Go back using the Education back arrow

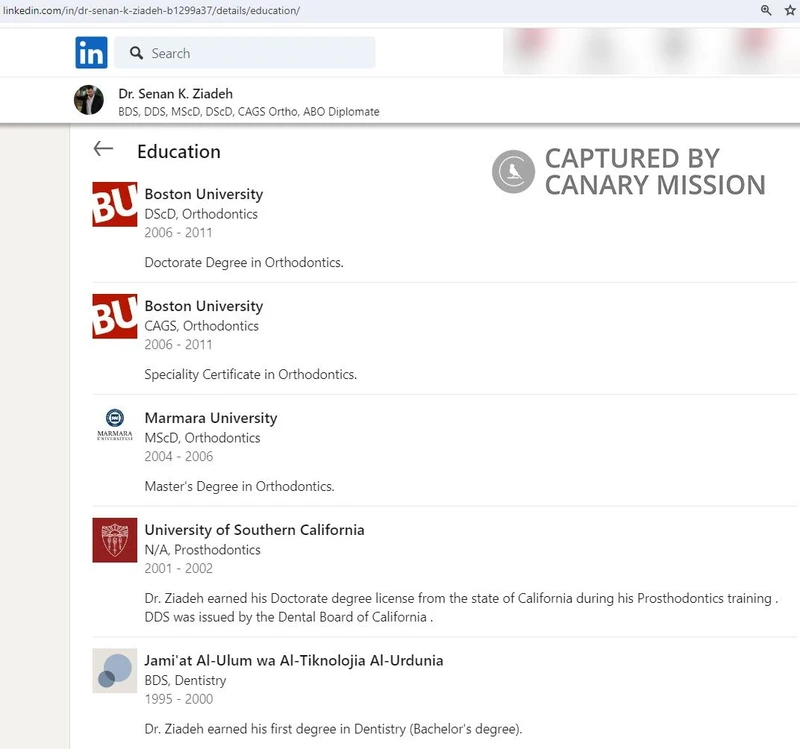pos(103,148)
